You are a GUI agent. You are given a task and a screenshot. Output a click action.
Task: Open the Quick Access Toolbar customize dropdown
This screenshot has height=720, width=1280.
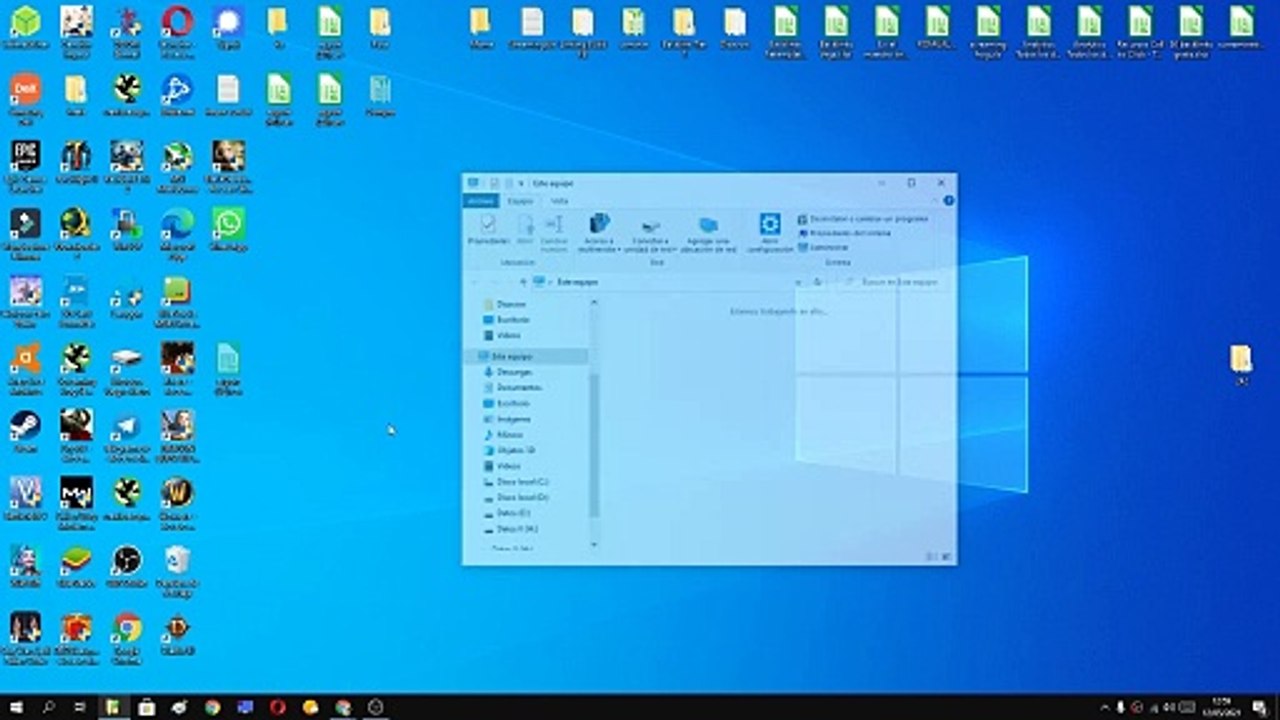521,184
